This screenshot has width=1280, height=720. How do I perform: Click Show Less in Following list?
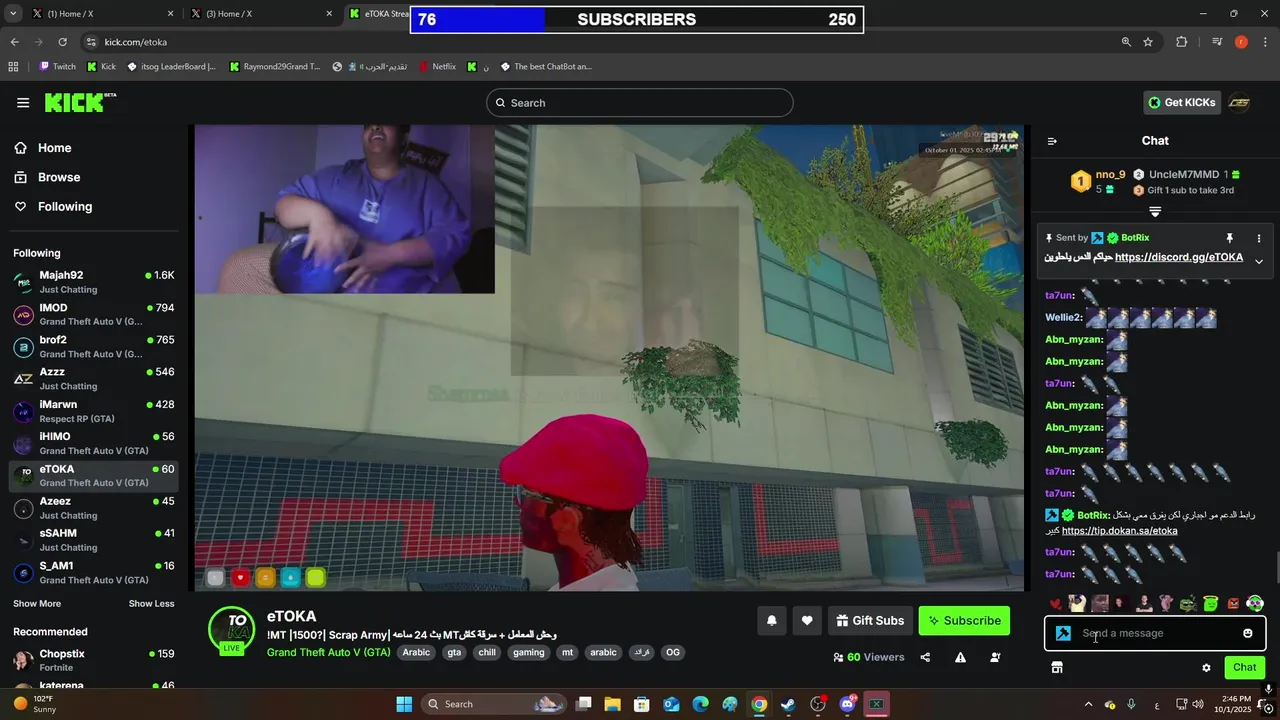[151, 603]
